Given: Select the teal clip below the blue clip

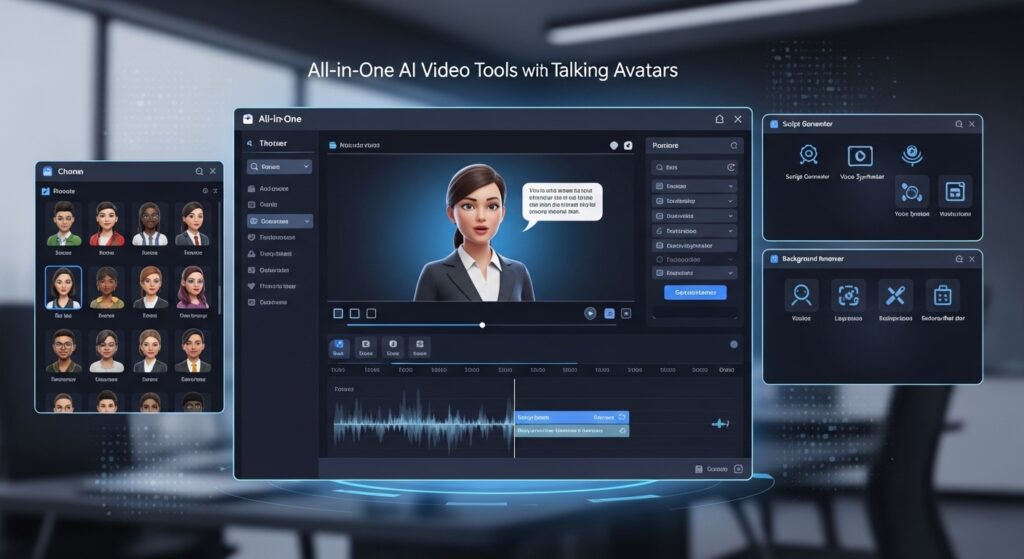Looking at the screenshot, I should (x=571, y=431).
